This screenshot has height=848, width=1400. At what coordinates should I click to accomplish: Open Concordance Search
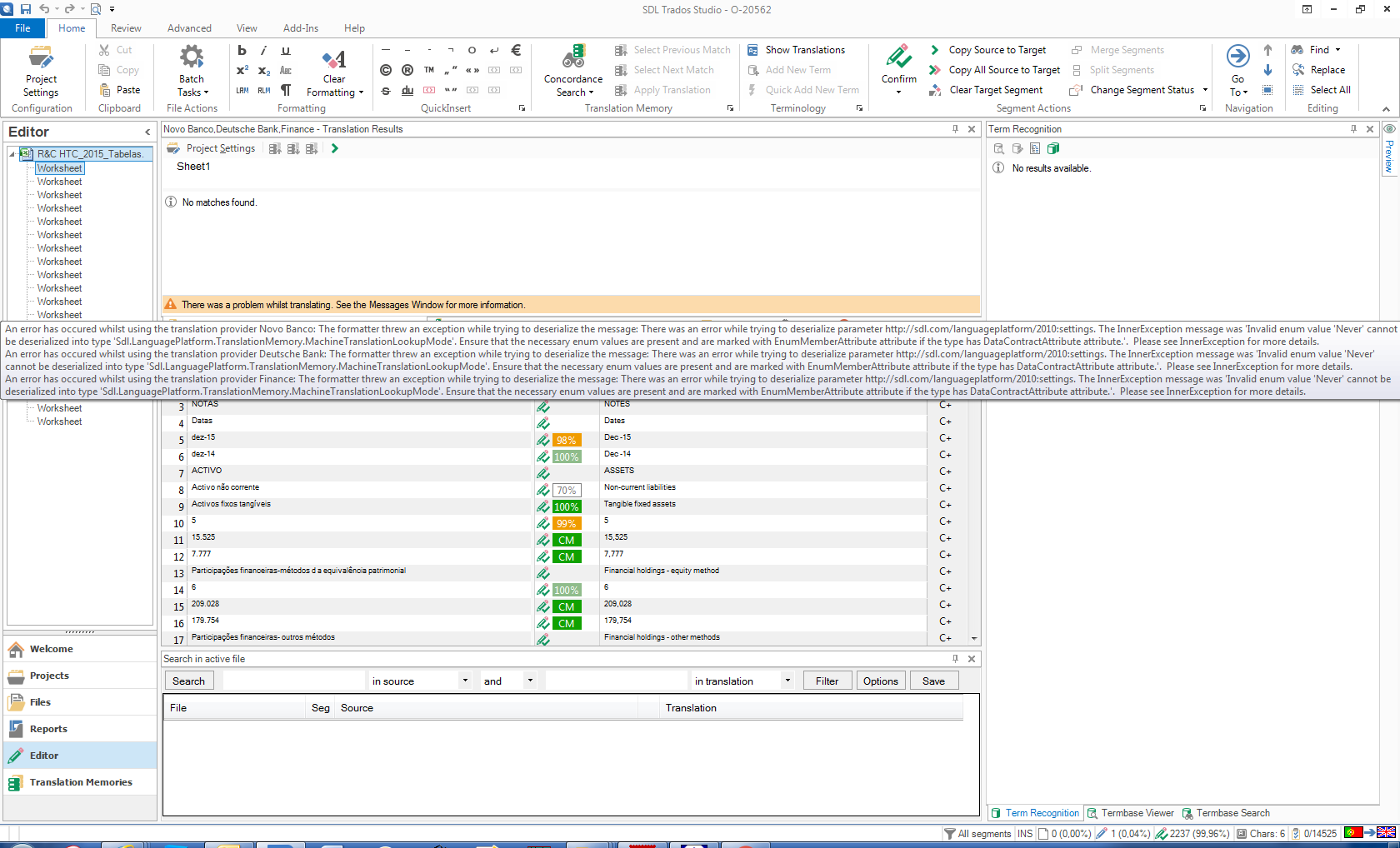coord(573,71)
